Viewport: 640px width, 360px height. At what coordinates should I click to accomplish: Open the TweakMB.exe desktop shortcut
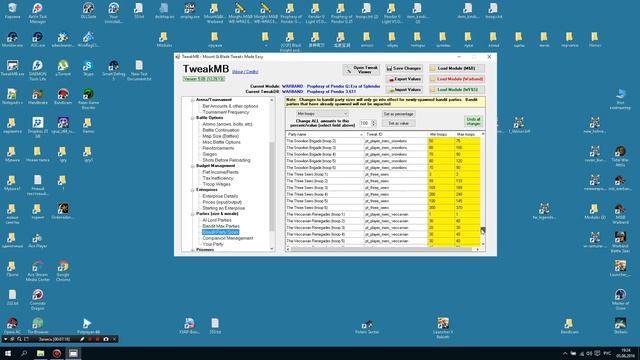point(12,69)
